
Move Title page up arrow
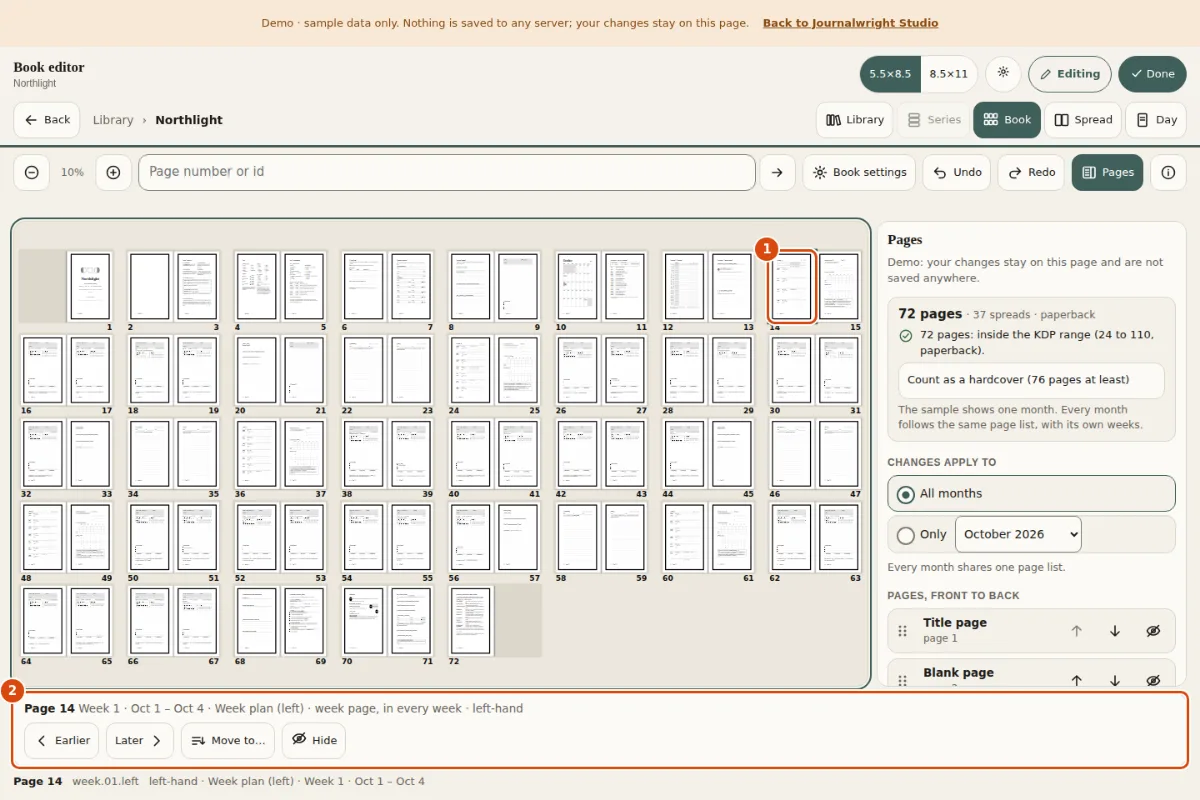pyautogui.click(x=1077, y=631)
